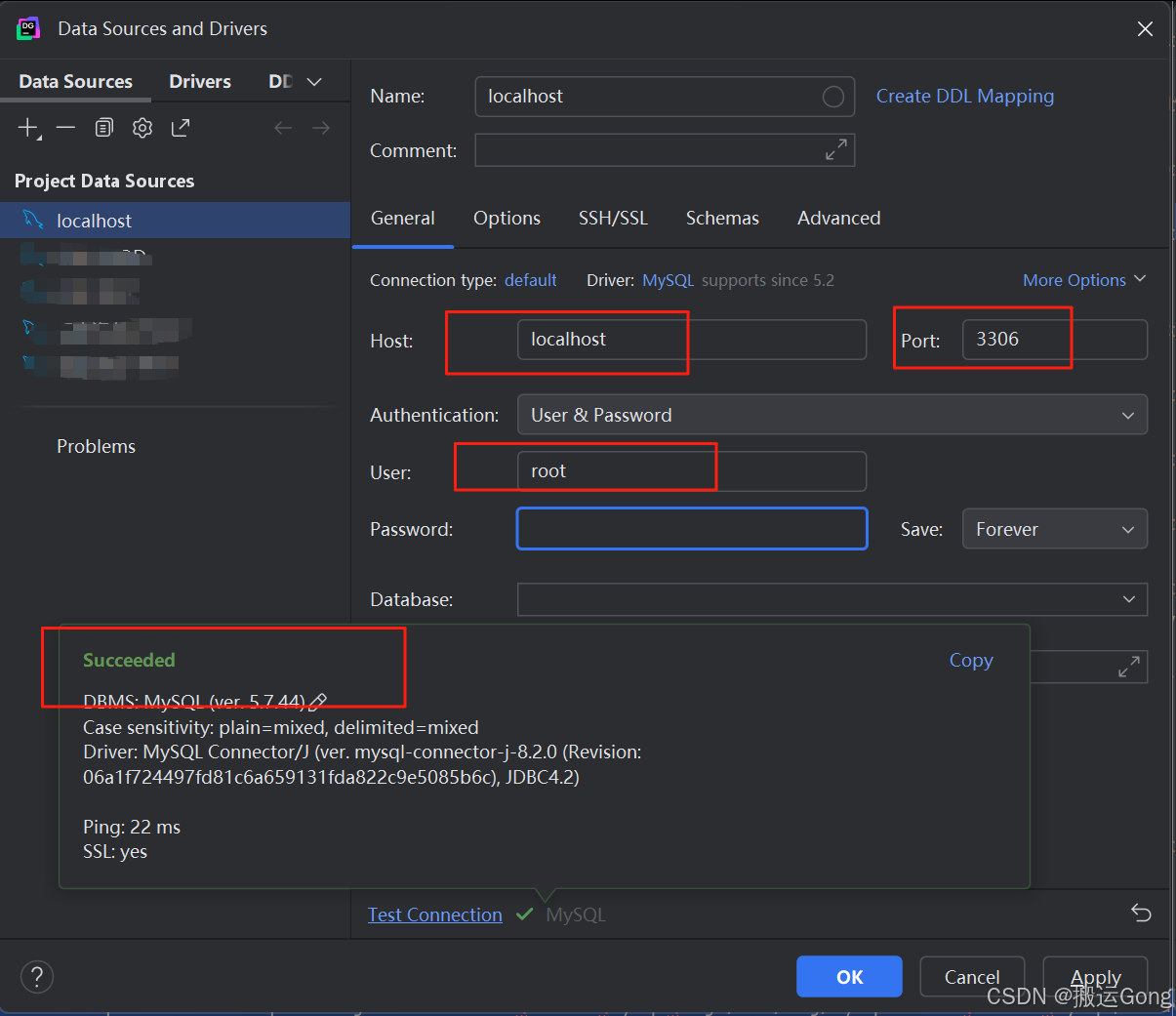Image resolution: width=1176 pixels, height=1016 pixels.
Task: Open the SSH/SSL tab
Action: (x=613, y=218)
